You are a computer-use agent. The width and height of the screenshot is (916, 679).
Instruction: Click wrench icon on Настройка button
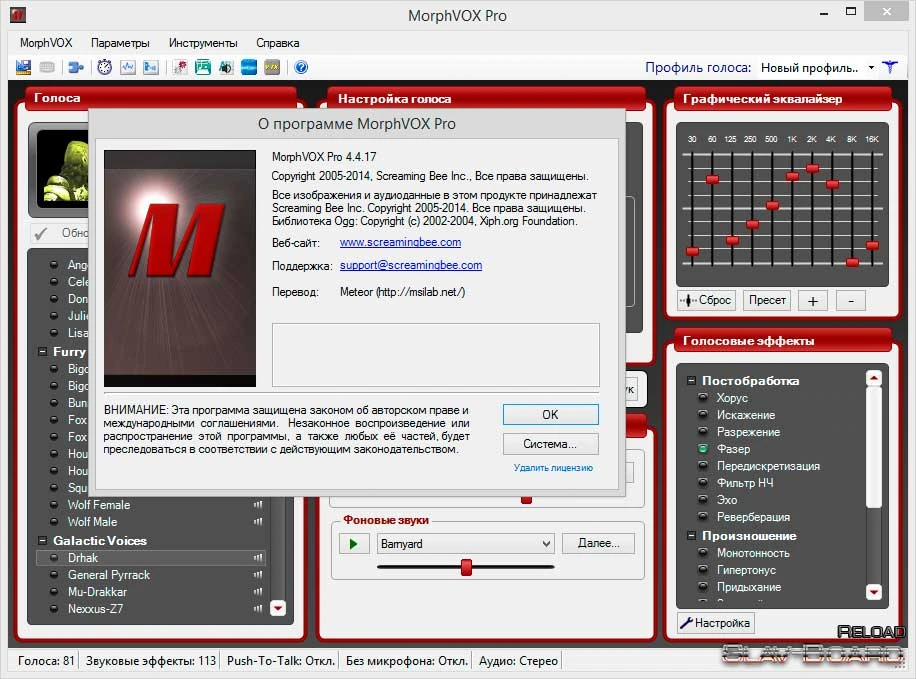(686, 623)
